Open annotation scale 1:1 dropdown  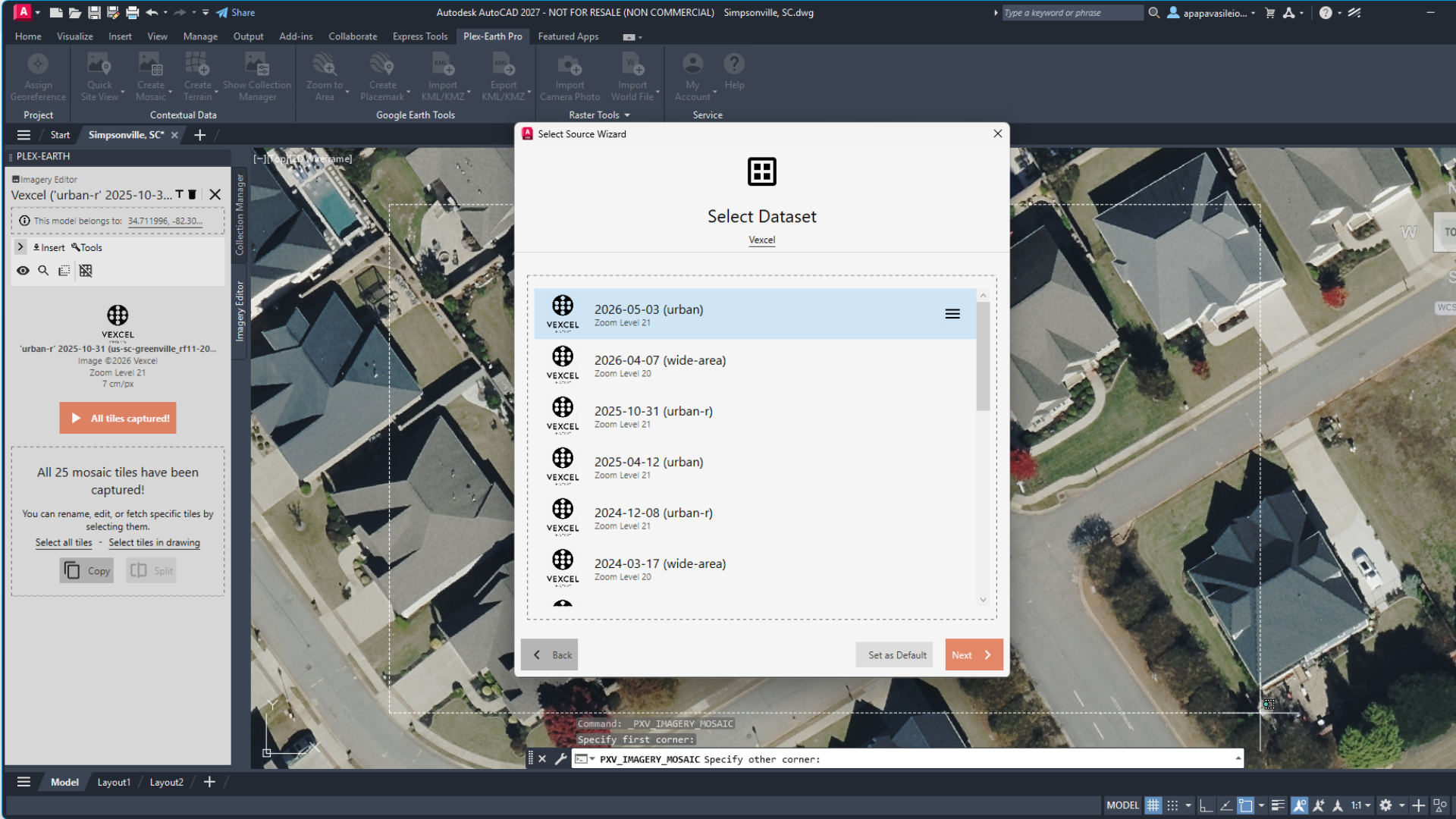click(1361, 805)
